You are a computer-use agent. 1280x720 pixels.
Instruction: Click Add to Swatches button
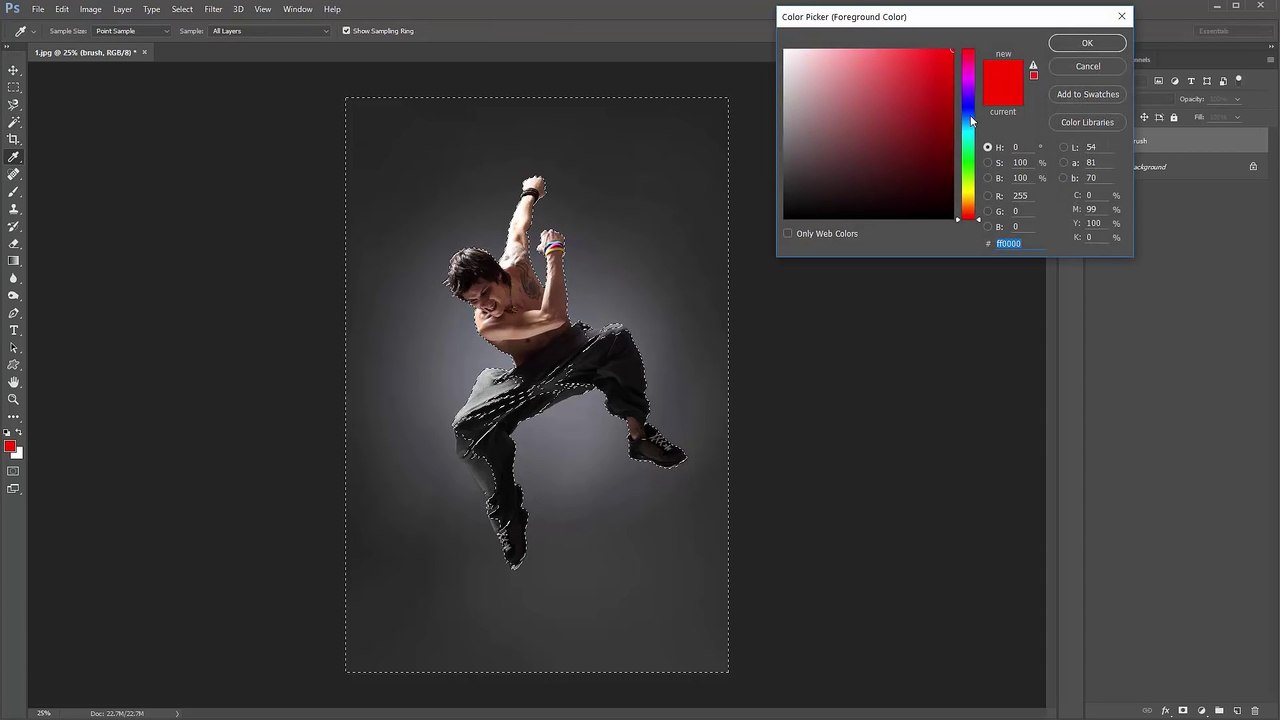point(1088,94)
